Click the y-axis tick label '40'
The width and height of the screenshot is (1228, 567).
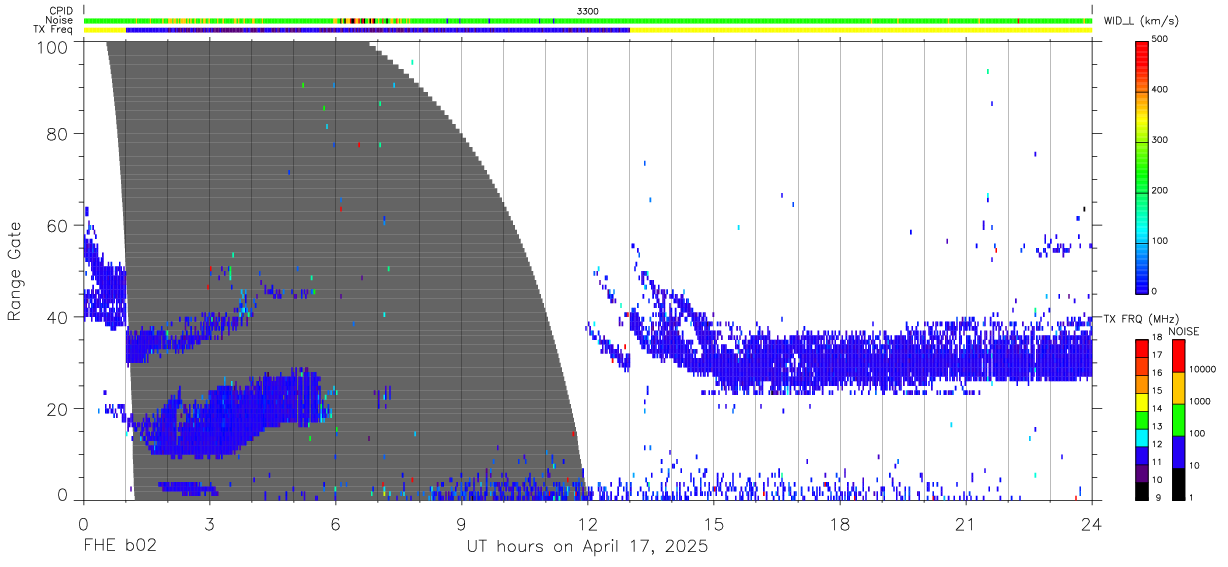click(x=59, y=317)
